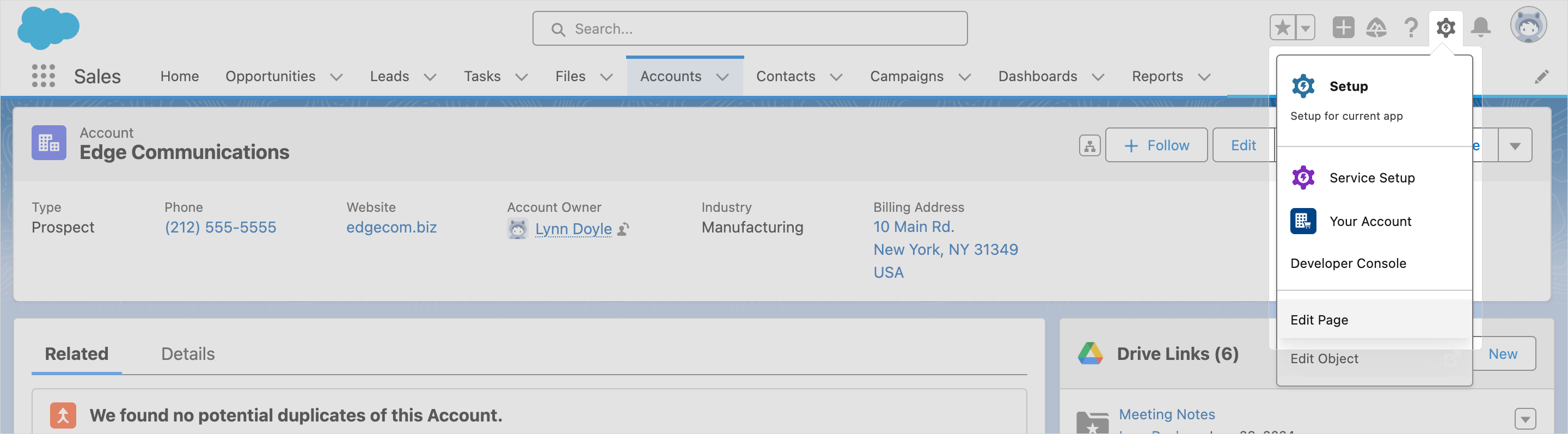
Task: Follow the Edge Communications account
Action: click(1156, 145)
